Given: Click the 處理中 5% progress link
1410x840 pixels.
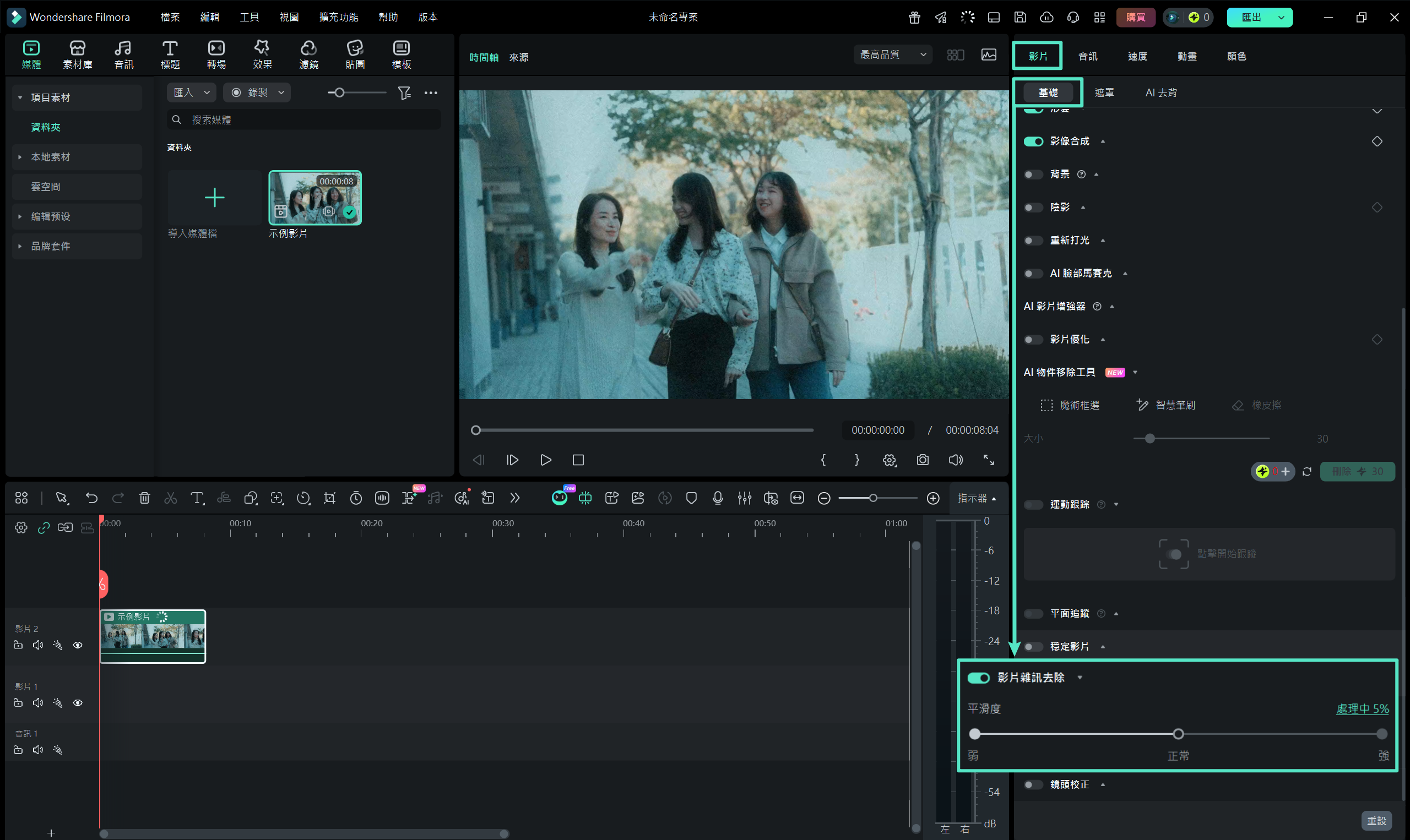Looking at the screenshot, I should point(1362,708).
